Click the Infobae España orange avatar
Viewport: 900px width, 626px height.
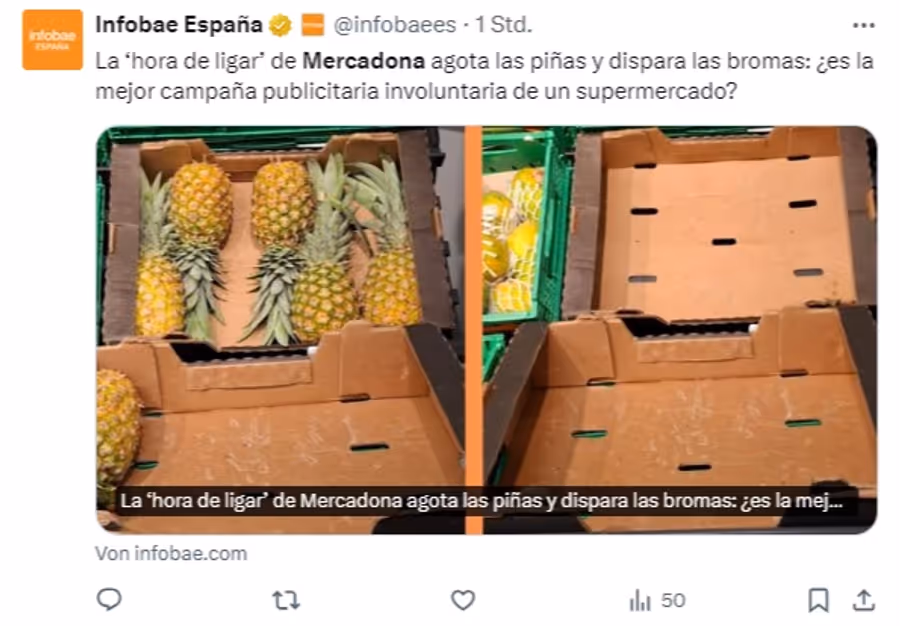click(x=52, y=40)
